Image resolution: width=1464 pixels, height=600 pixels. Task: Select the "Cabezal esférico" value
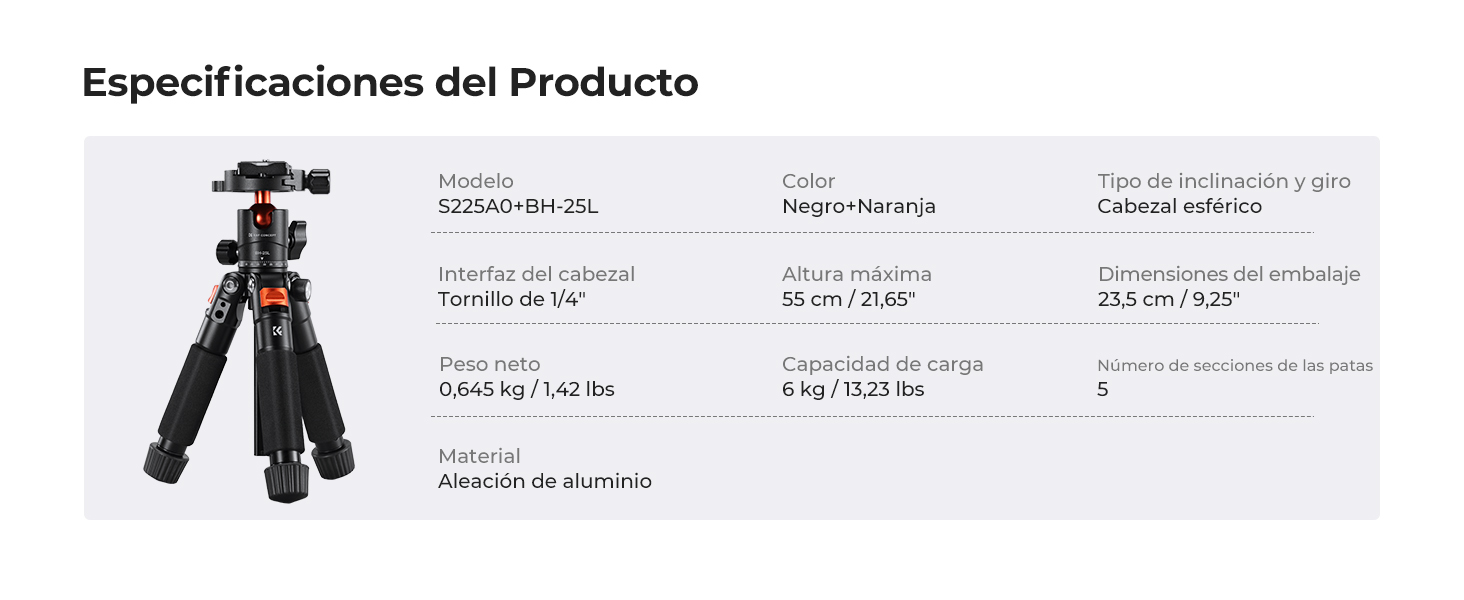1179,207
